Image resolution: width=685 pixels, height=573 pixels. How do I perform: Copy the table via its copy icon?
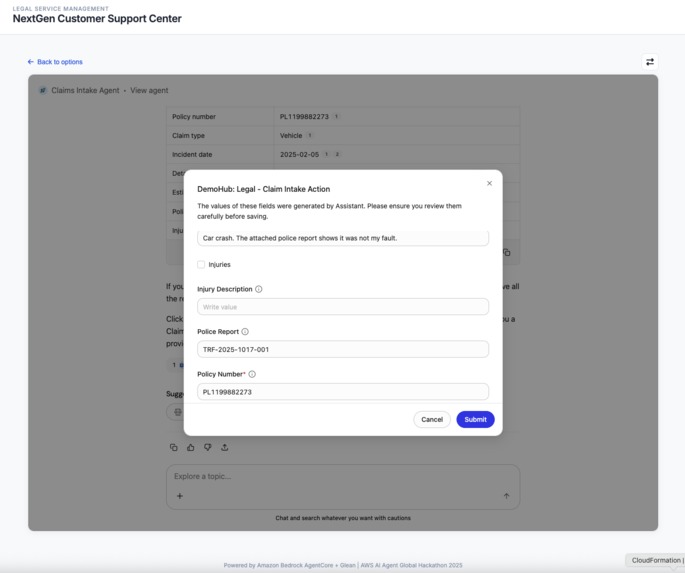coord(506,252)
